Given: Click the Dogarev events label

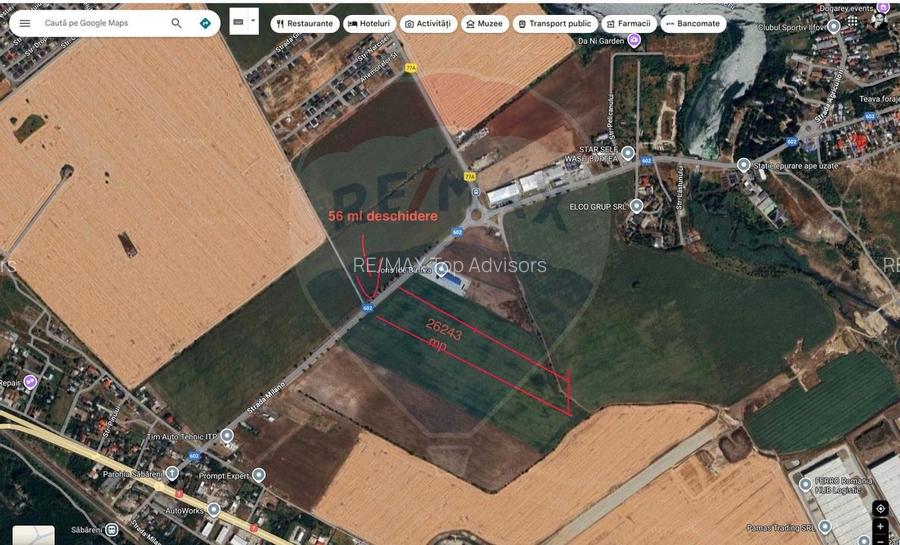Looking at the screenshot, I should click(x=846, y=8).
